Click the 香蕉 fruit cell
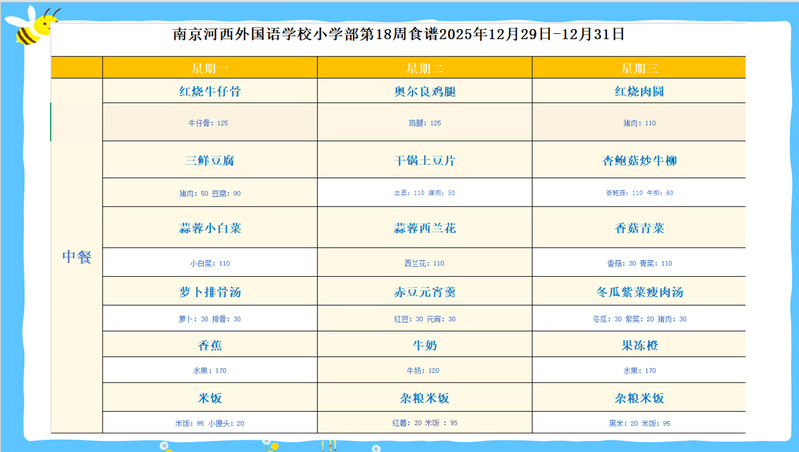 tap(210, 345)
